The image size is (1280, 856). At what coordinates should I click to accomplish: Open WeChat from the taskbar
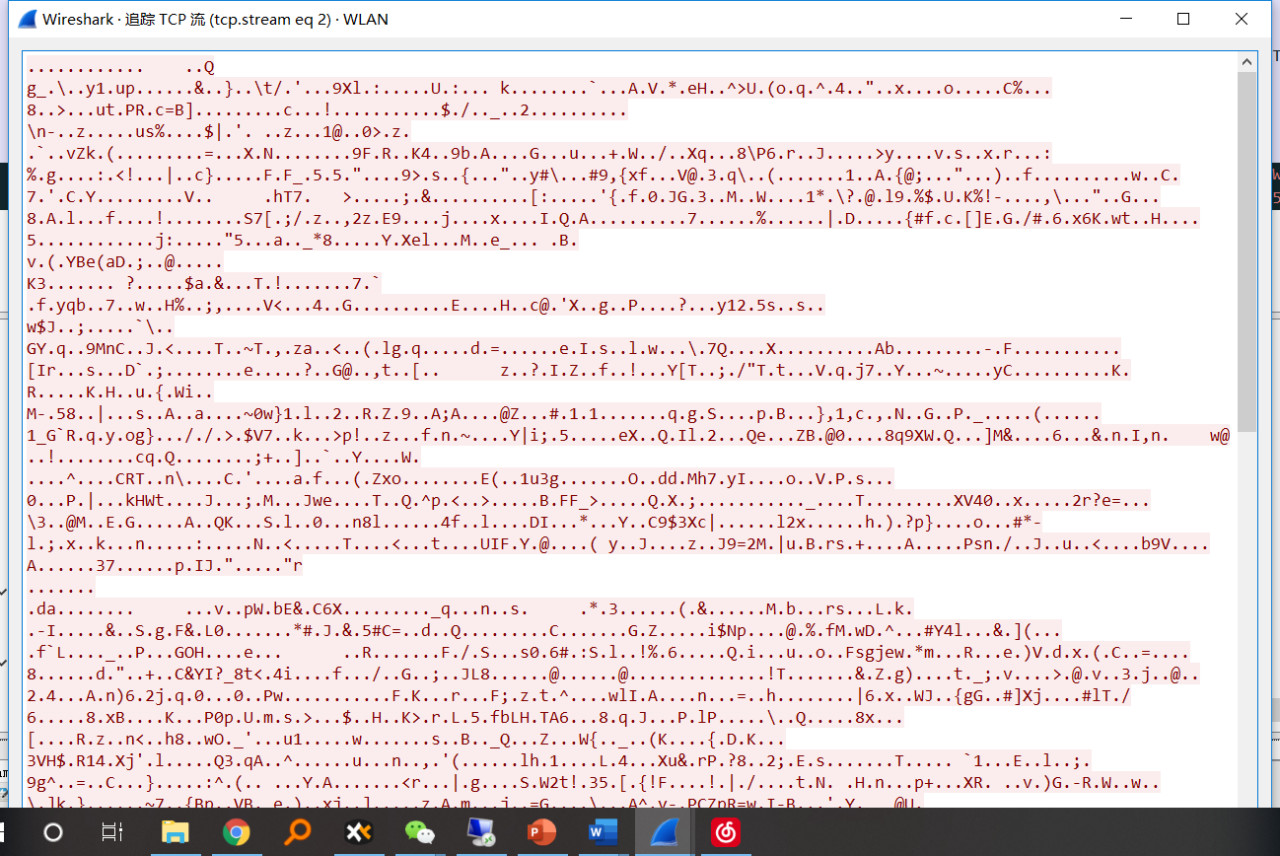420,832
